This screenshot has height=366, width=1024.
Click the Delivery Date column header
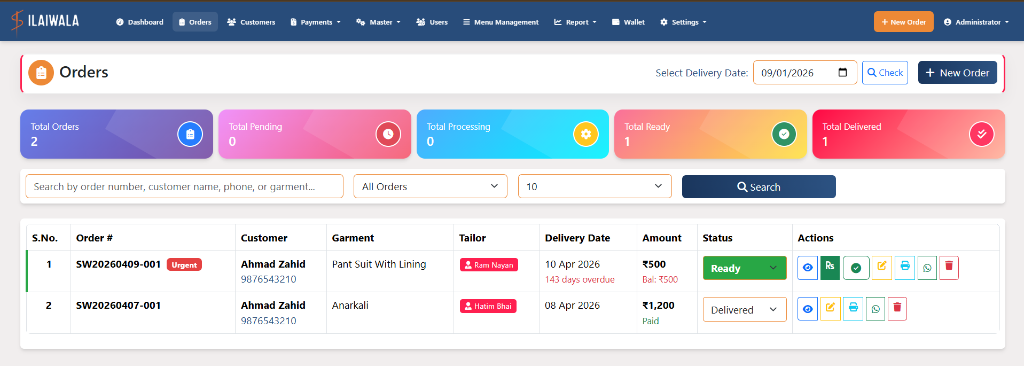tap(577, 238)
